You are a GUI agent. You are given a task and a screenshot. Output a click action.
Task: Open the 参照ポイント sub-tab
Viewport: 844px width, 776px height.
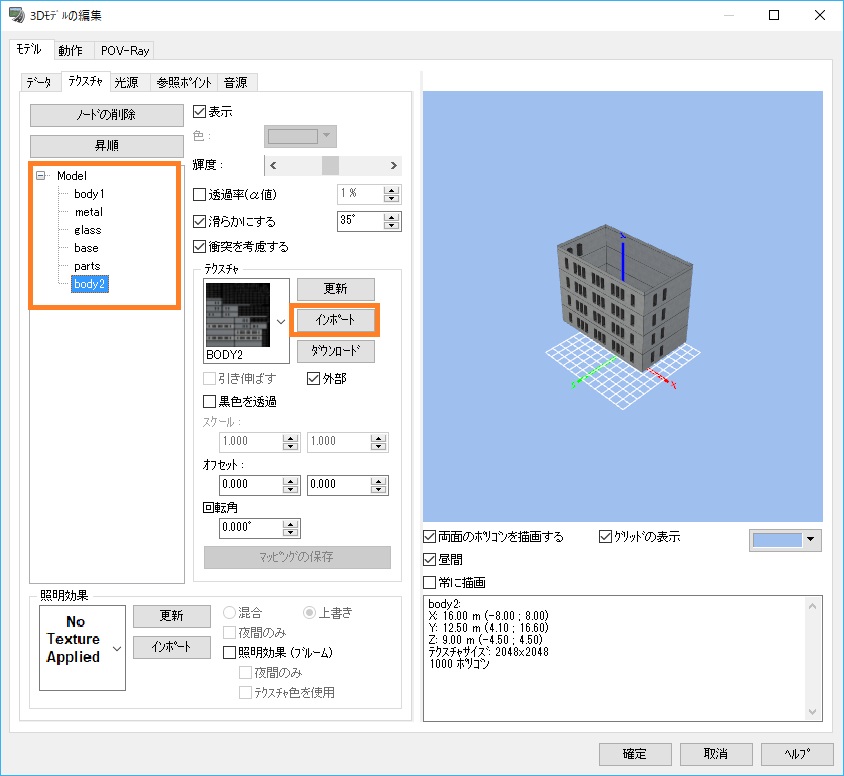click(x=184, y=82)
